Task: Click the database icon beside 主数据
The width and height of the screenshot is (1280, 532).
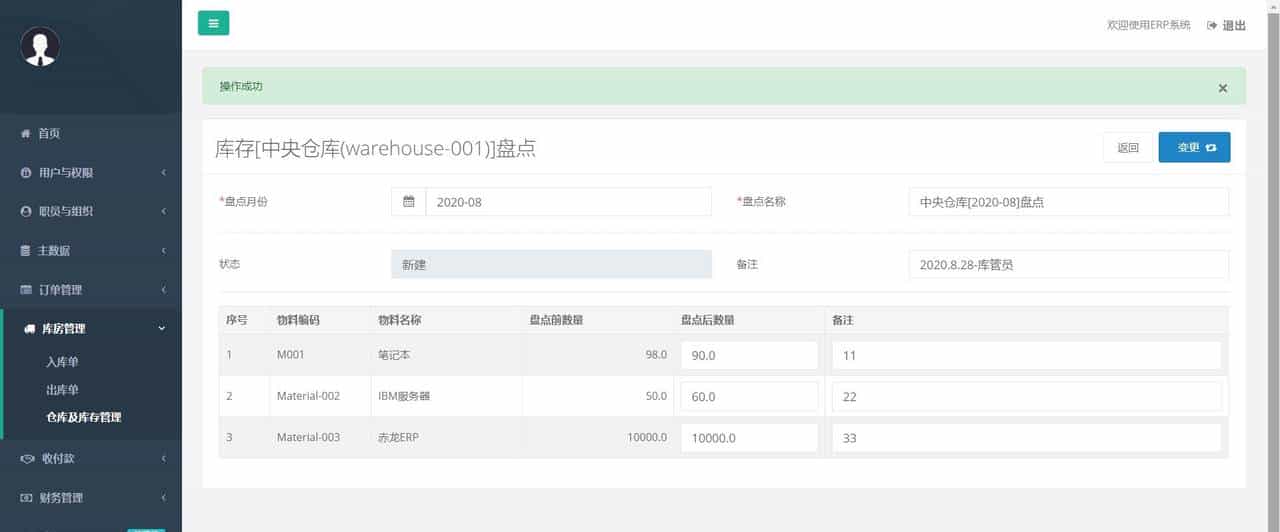Action: pos(26,250)
